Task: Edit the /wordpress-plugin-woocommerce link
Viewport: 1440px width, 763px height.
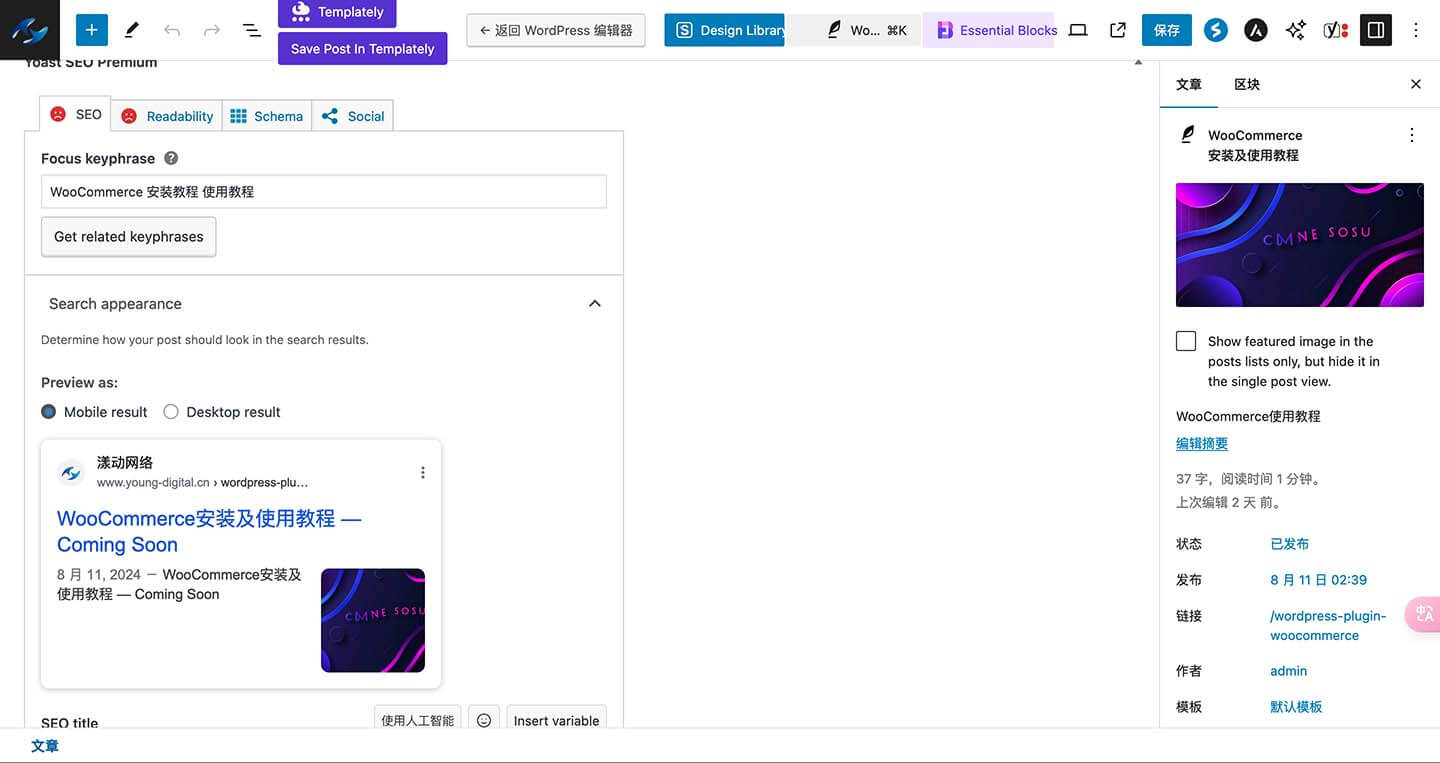Action: pos(1328,625)
